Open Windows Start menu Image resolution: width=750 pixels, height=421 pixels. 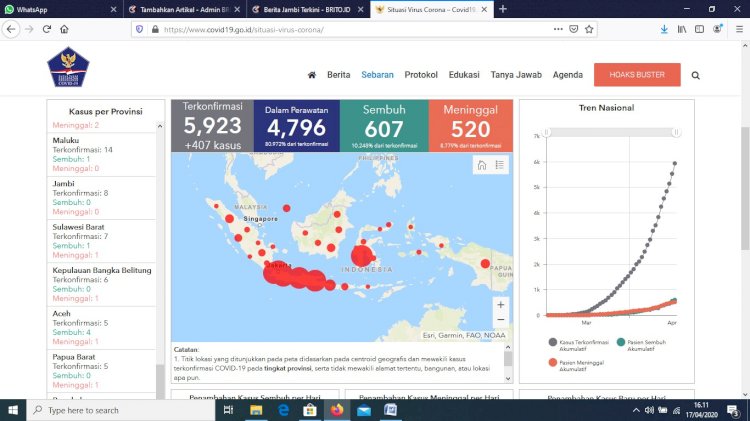(13, 410)
